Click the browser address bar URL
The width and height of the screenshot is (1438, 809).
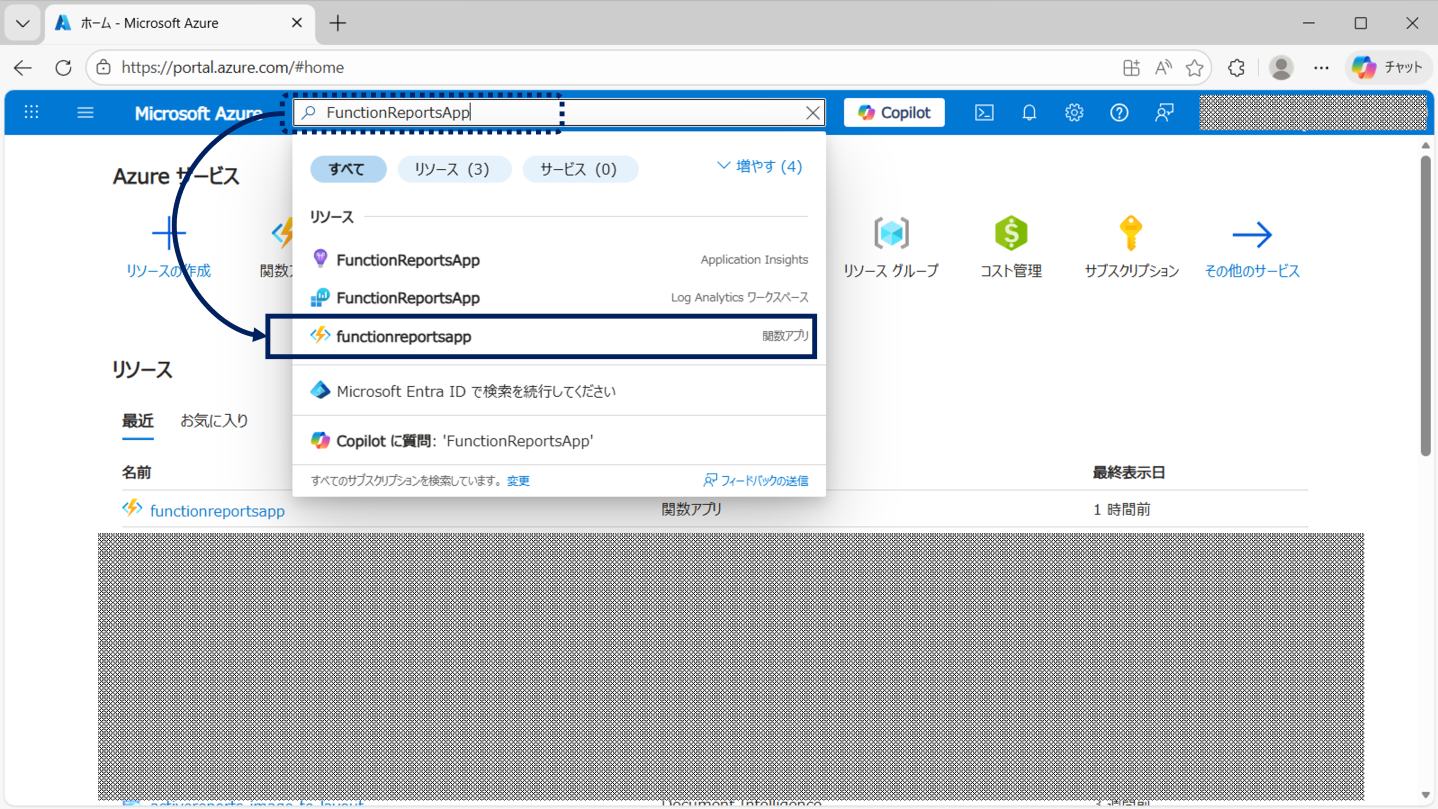coord(233,68)
